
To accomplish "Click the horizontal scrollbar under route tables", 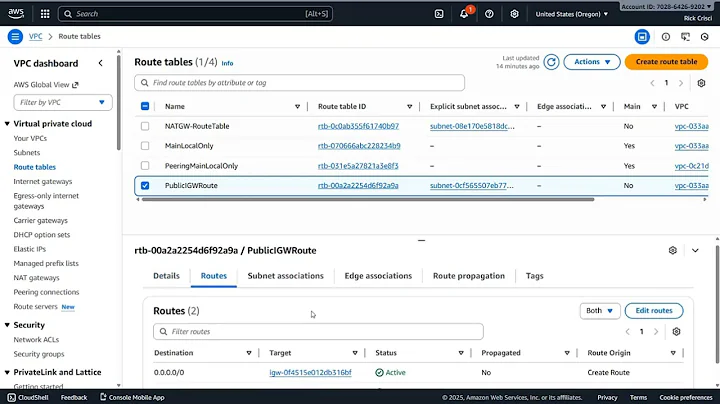I will click(368, 199).
